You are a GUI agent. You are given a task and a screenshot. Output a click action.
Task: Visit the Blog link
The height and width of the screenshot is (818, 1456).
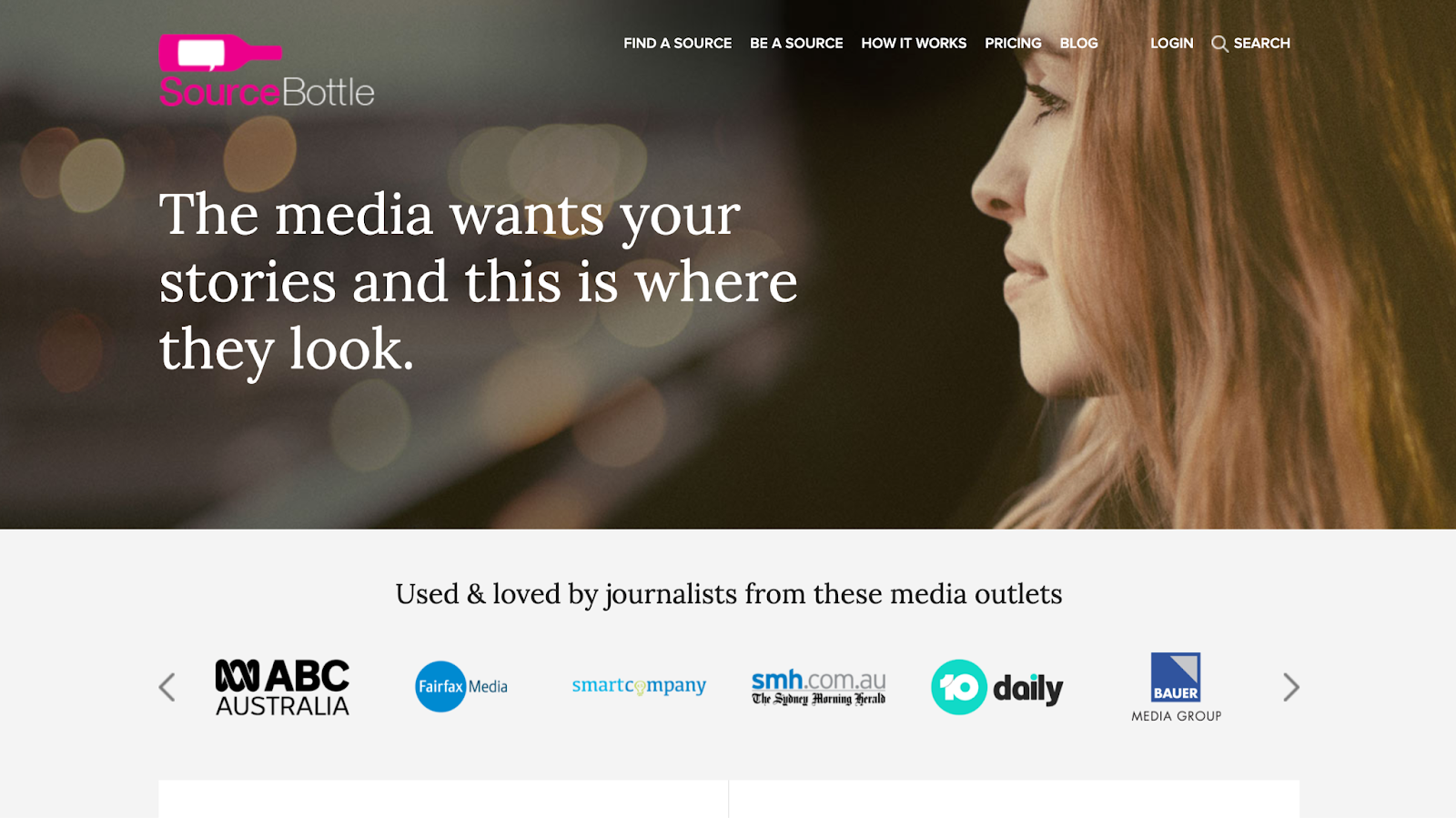tap(1078, 43)
